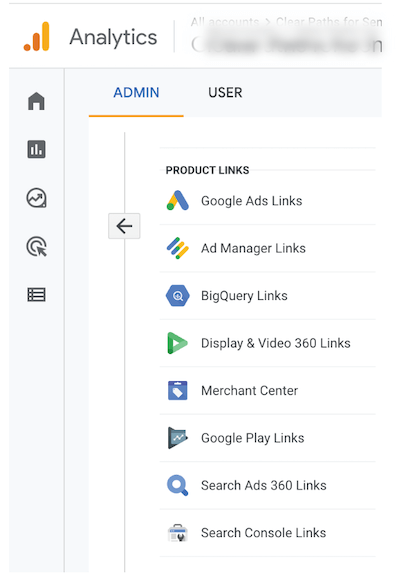The height and width of the screenshot is (573, 400).
Task: Open Home from the left sidebar
Action: tap(36, 101)
